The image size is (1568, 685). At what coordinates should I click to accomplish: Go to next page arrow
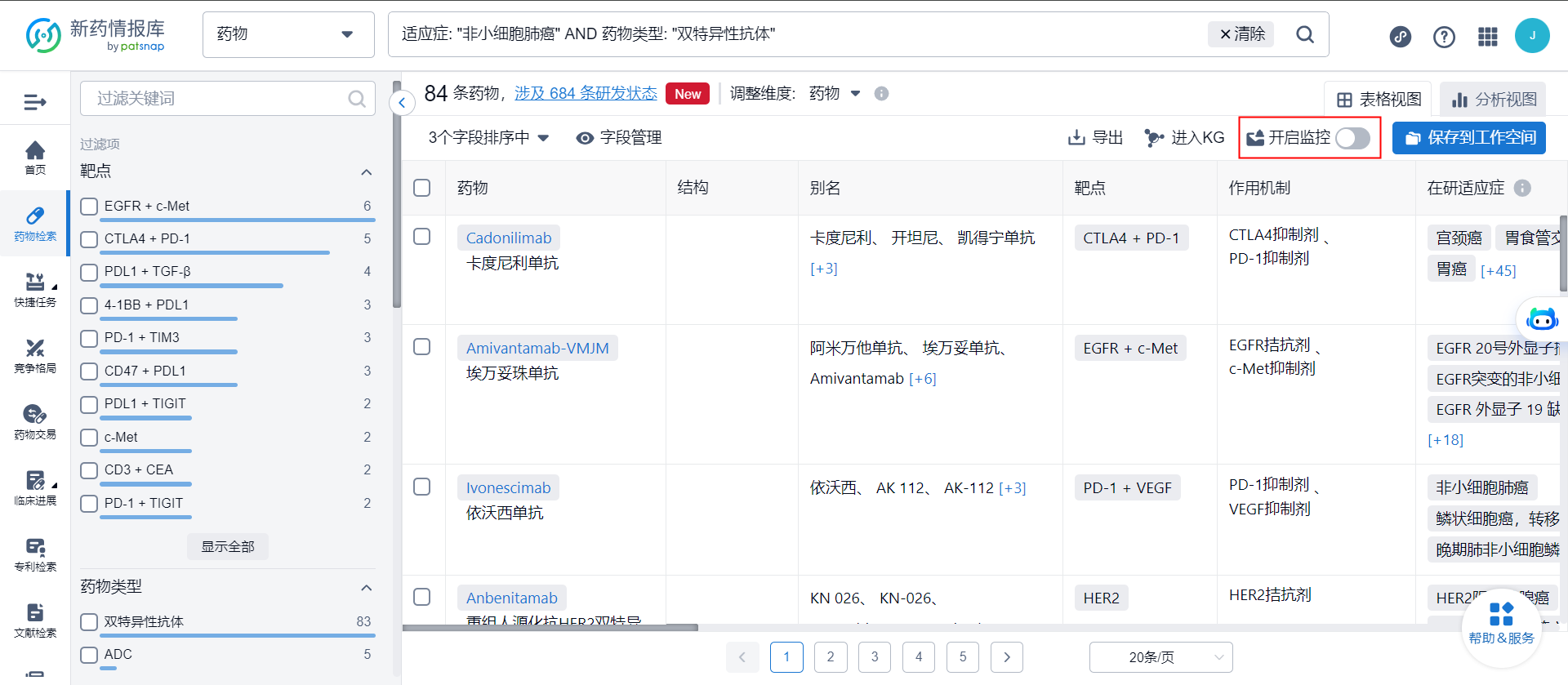pos(1007,657)
